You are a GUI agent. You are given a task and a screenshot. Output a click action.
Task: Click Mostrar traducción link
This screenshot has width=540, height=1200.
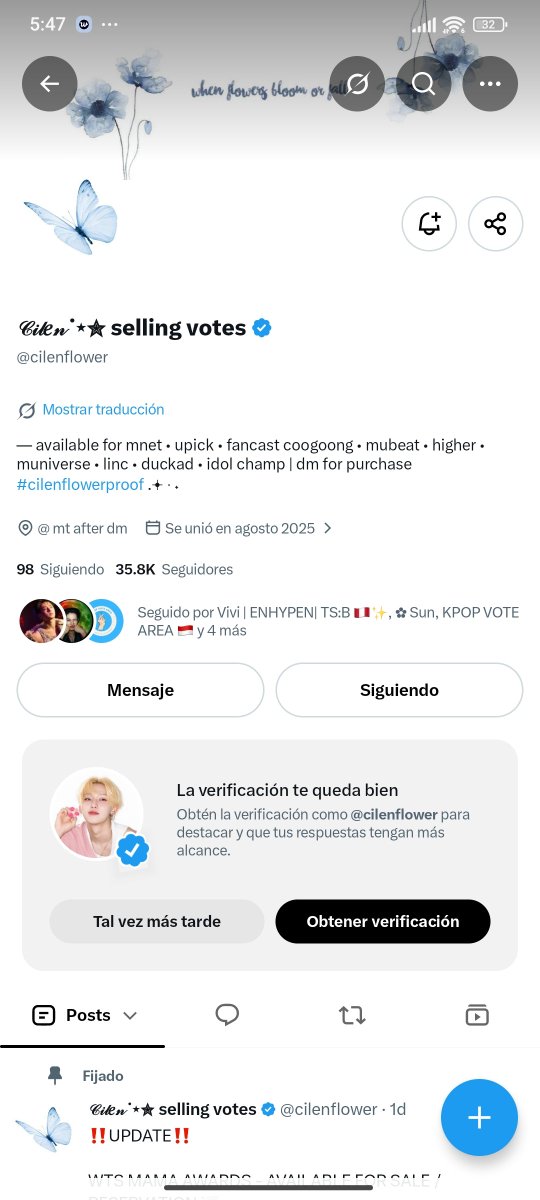tap(103, 410)
